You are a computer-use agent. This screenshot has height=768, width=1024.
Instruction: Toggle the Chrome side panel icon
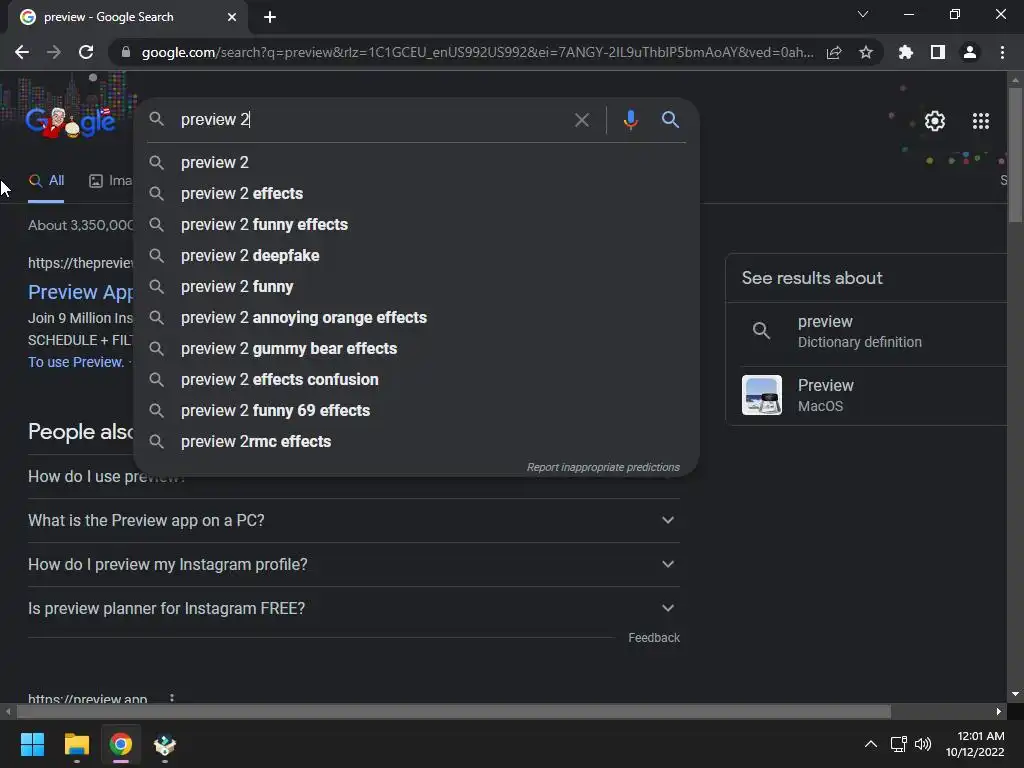tap(938, 52)
